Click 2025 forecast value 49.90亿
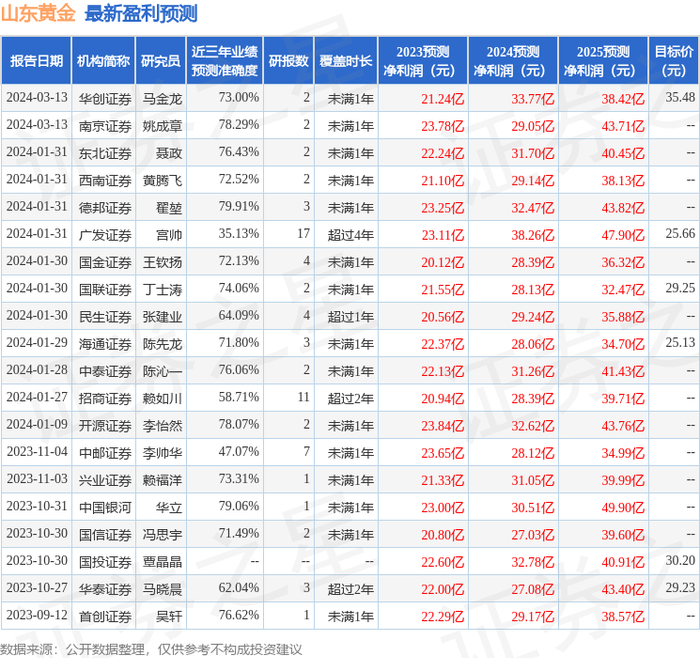The image size is (700, 658). point(623,508)
